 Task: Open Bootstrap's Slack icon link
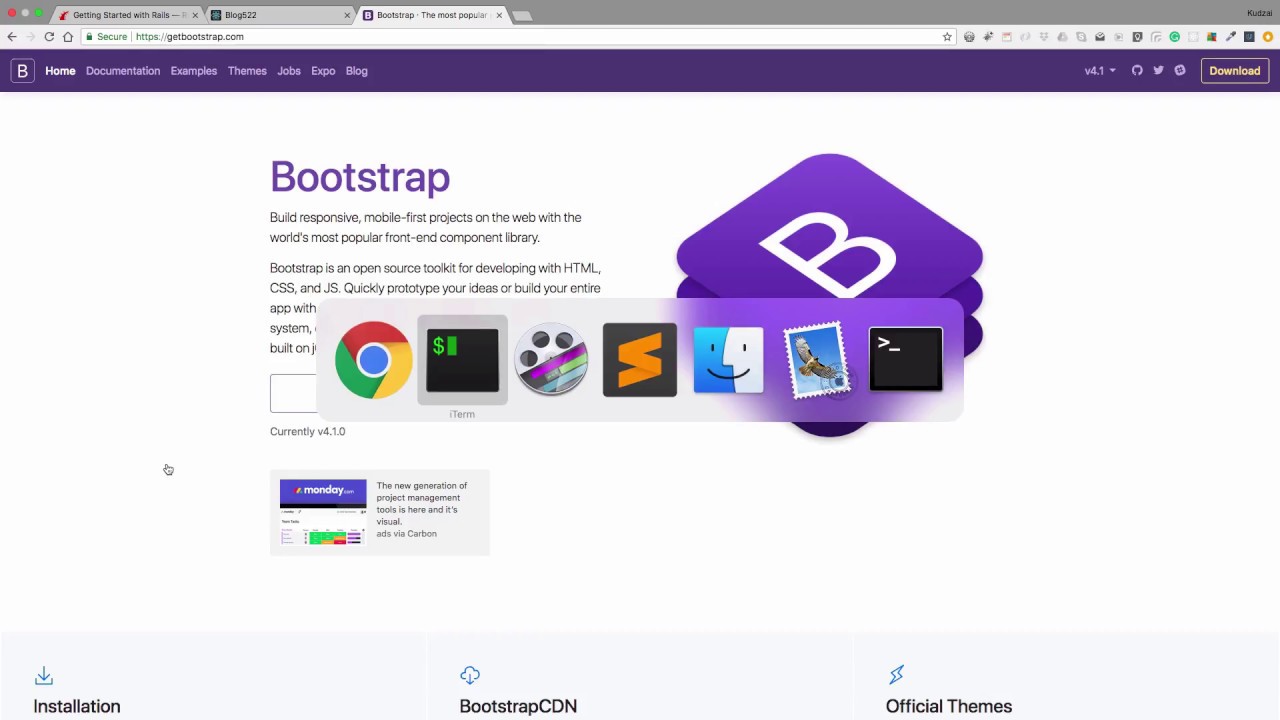[x=1180, y=71]
